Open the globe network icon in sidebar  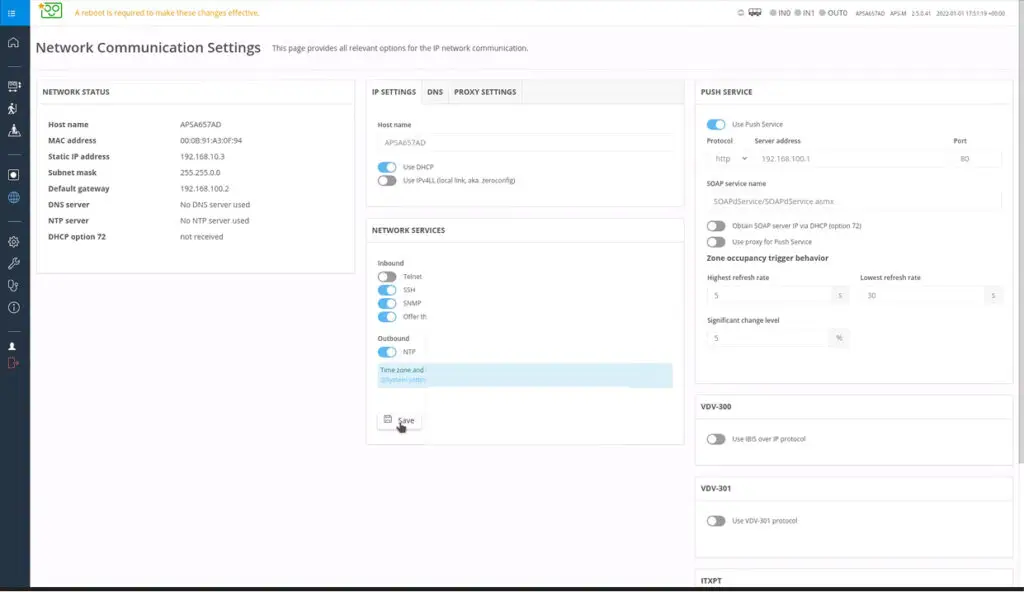point(13,198)
